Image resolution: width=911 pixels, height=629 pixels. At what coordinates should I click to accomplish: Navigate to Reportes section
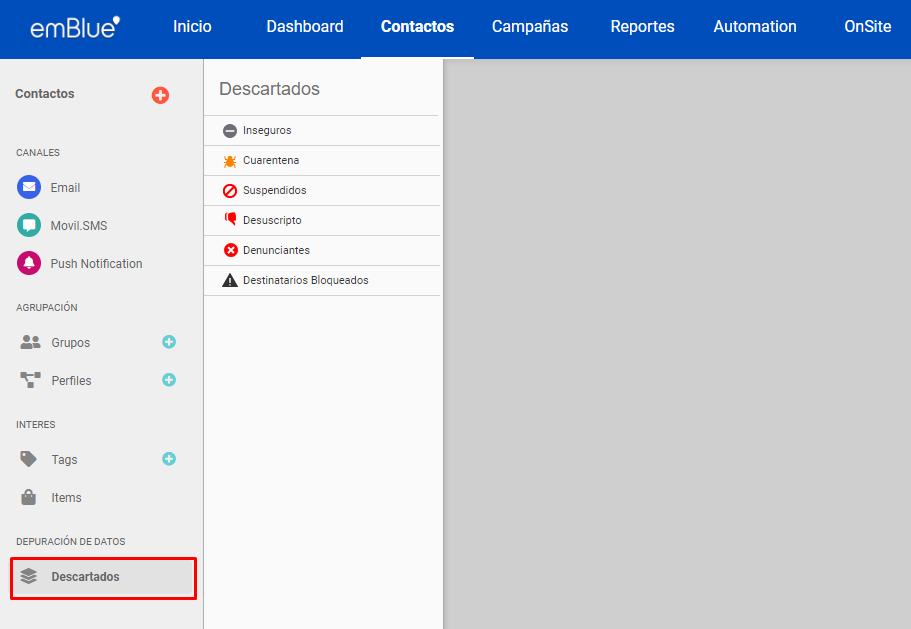click(x=642, y=27)
